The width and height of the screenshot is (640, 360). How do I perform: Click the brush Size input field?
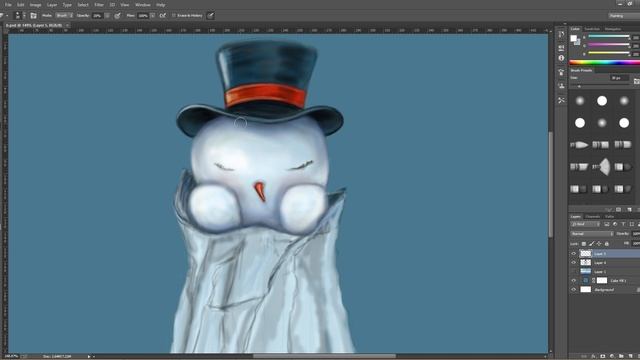click(619, 78)
